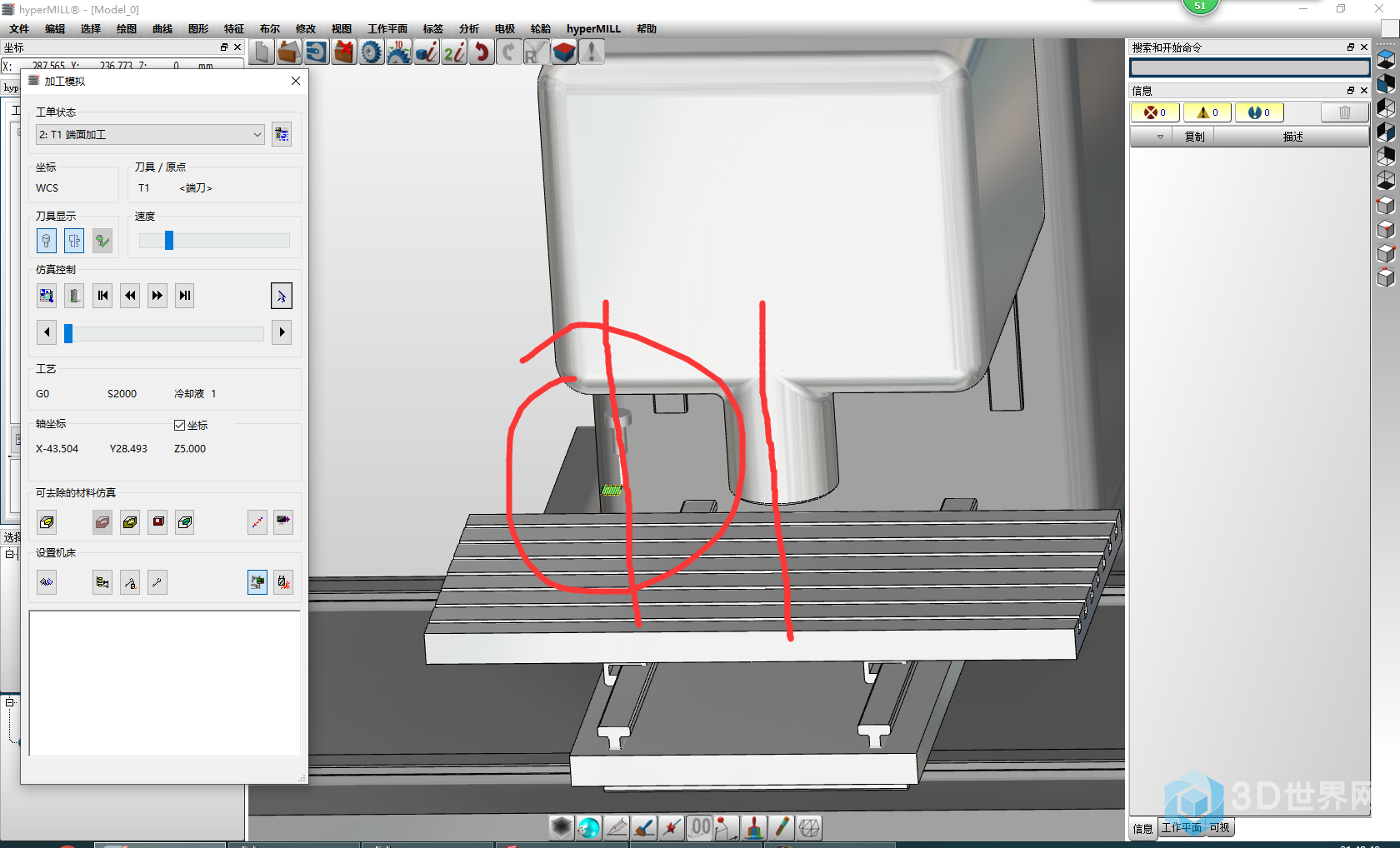The width and height of the screenshot is (1400, 848).
Task: Toggle the machine view button in 设置机床
Action: click(257, 582)
